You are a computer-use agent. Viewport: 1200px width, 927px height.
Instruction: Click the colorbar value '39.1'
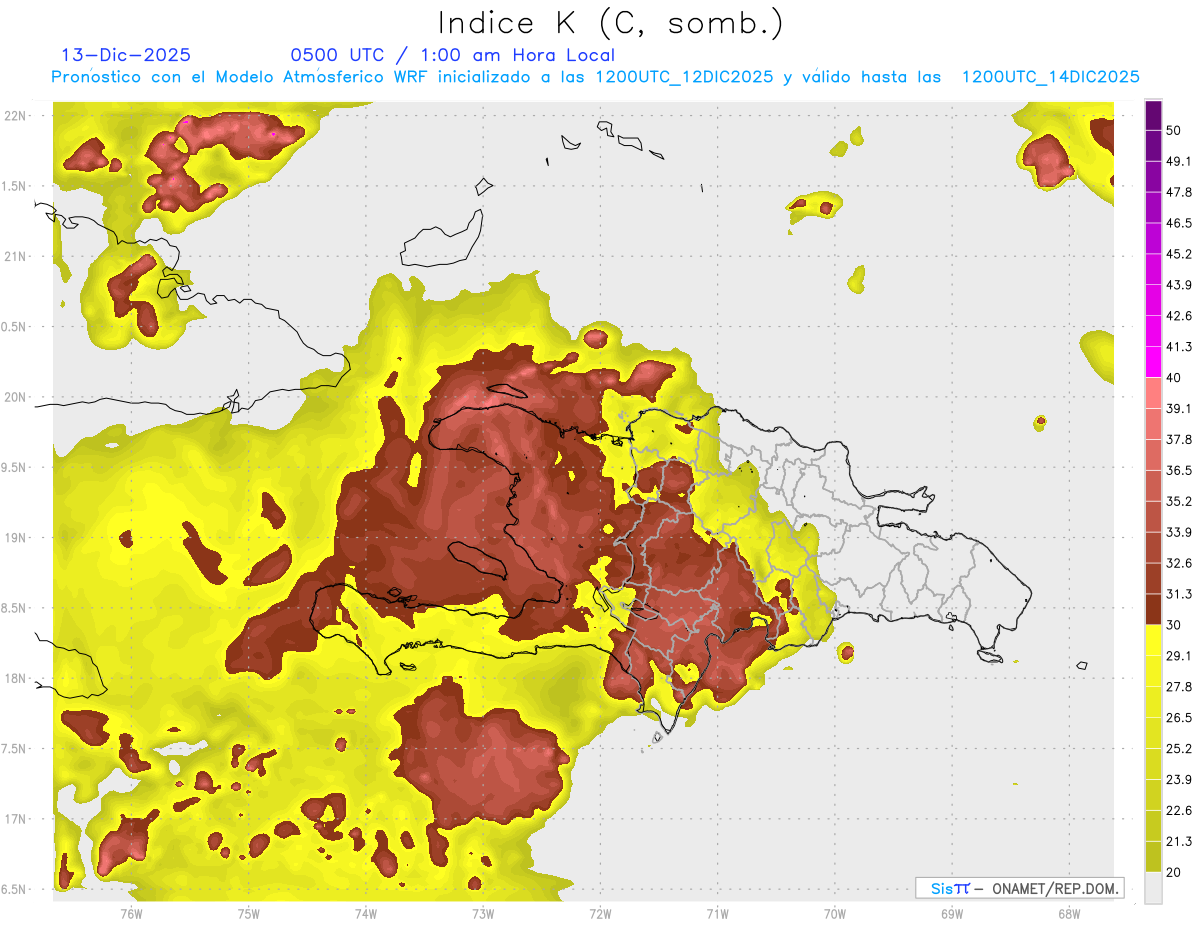tap(1179, 409)
